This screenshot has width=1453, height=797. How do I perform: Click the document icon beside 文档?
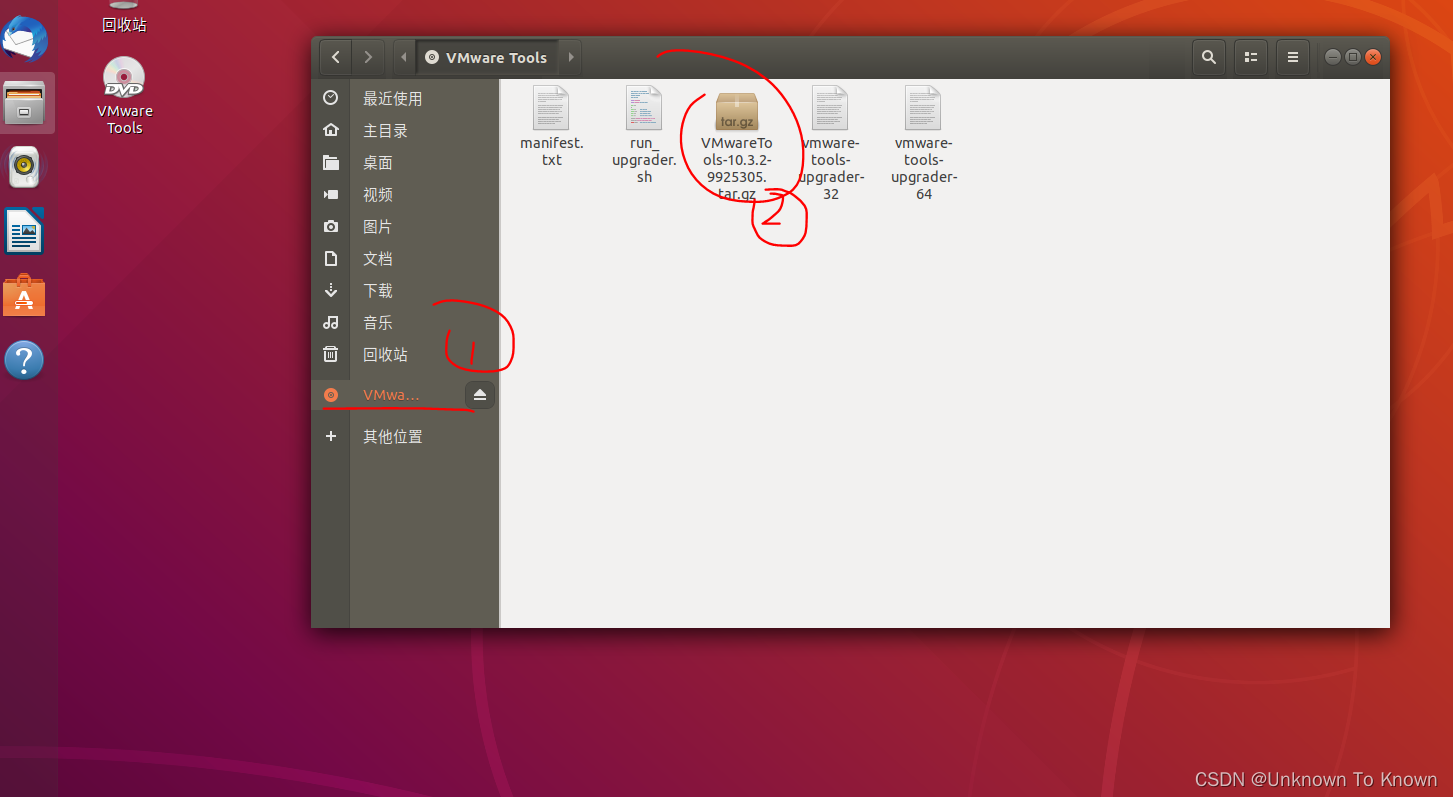(331, 258)
